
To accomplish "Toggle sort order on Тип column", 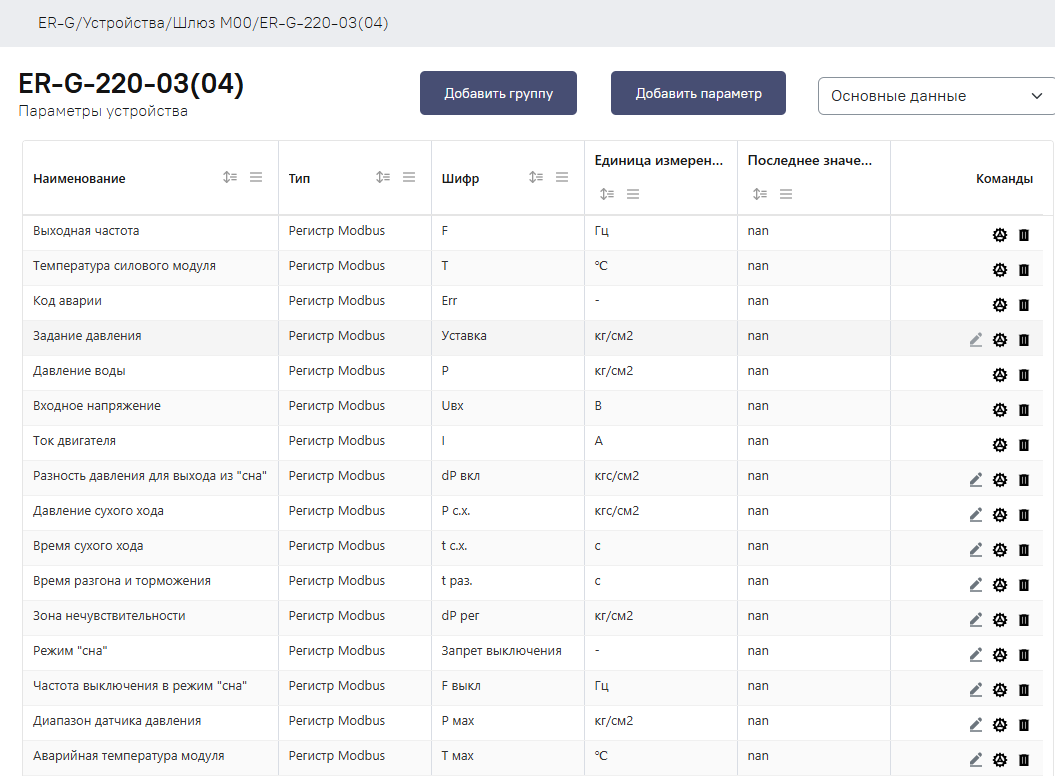I will (x=383, y=177).
